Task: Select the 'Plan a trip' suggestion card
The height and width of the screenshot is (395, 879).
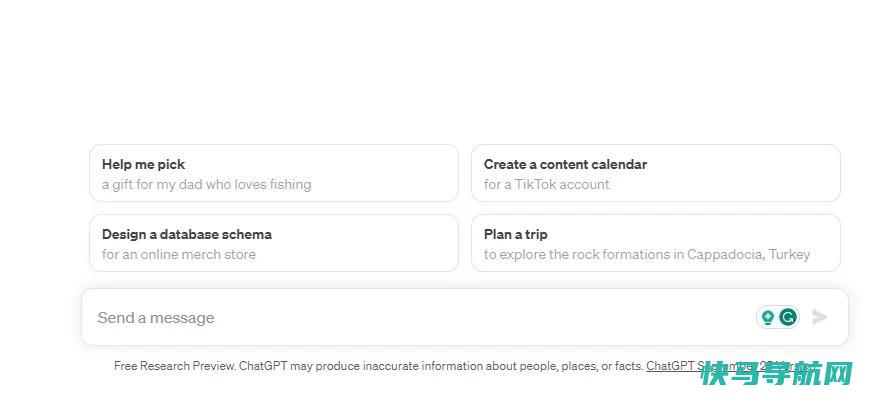Action: point(656,243)
